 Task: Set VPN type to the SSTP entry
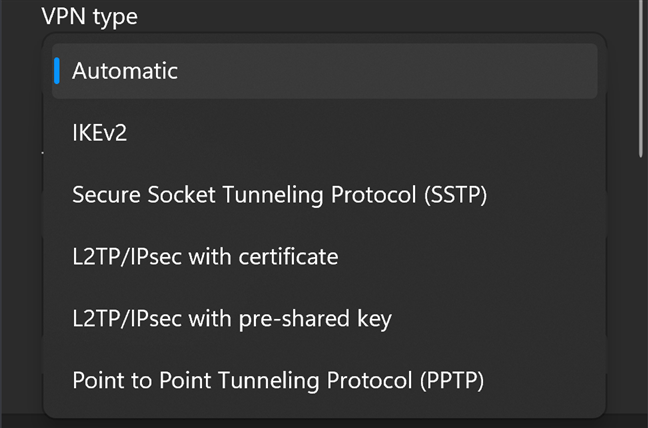pos(324,195)
